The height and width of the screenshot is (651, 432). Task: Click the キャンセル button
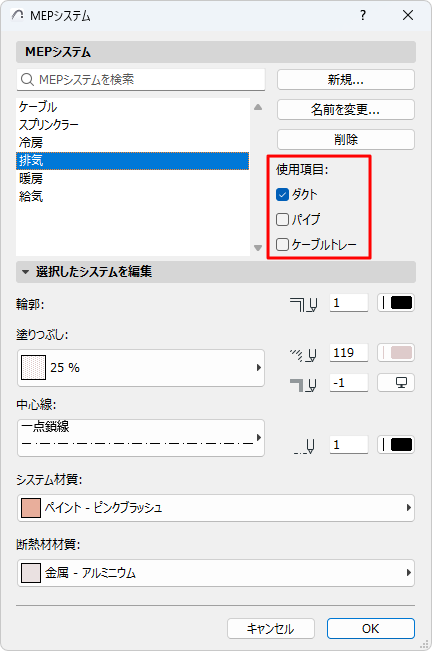271,629
